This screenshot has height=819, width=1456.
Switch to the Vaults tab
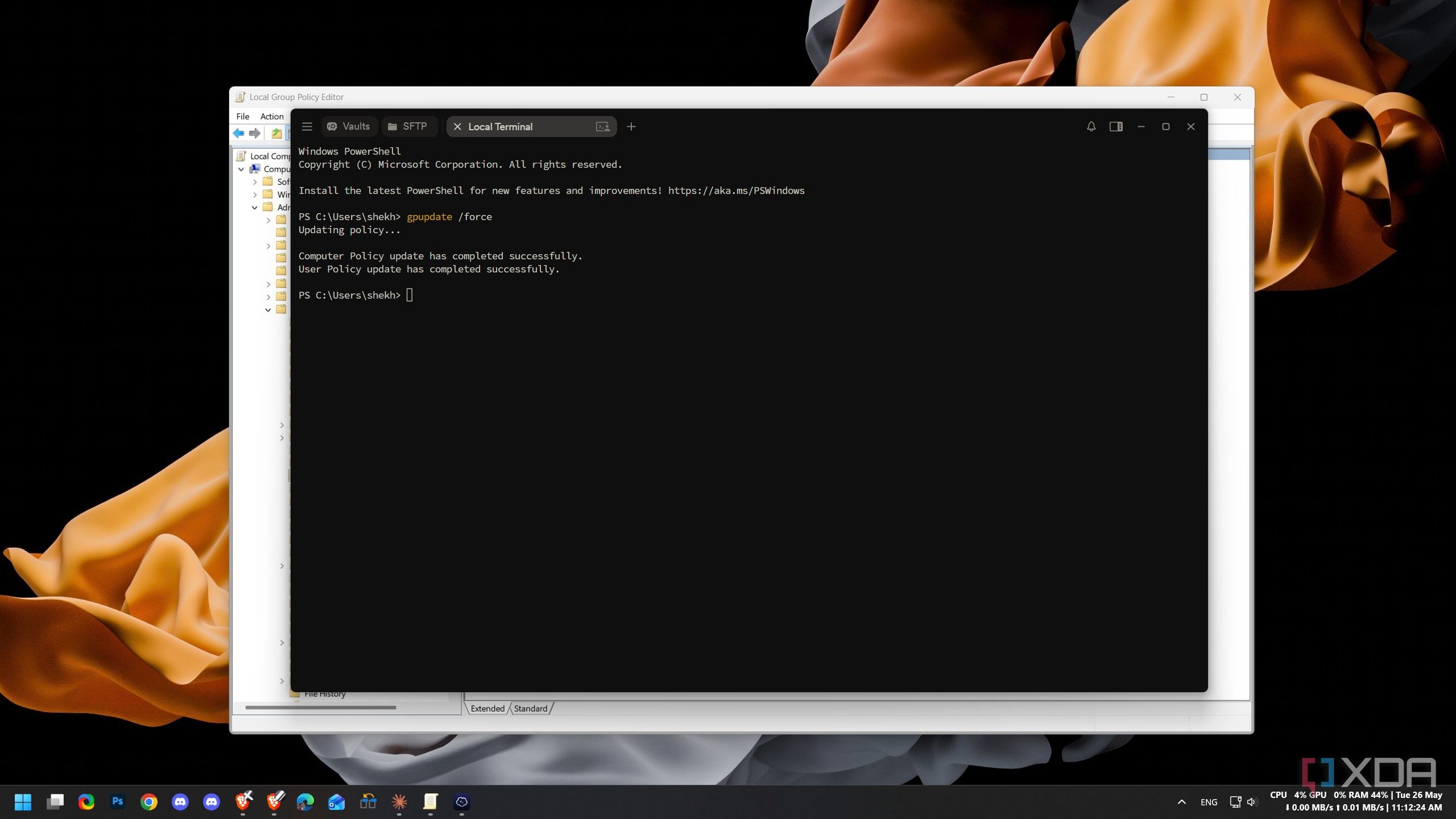[349, 126]
